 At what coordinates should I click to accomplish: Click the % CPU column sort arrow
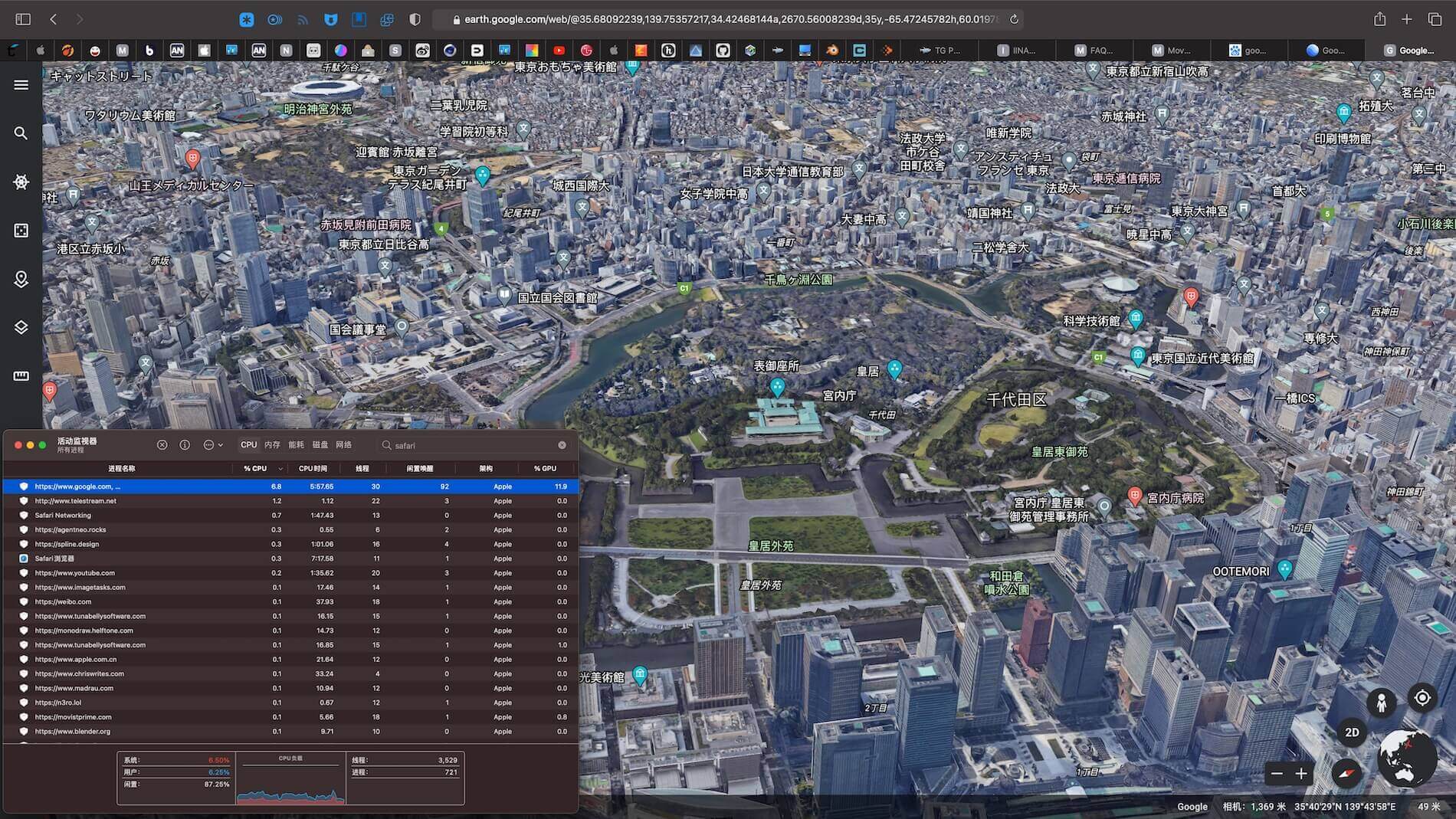click(280, 469)
